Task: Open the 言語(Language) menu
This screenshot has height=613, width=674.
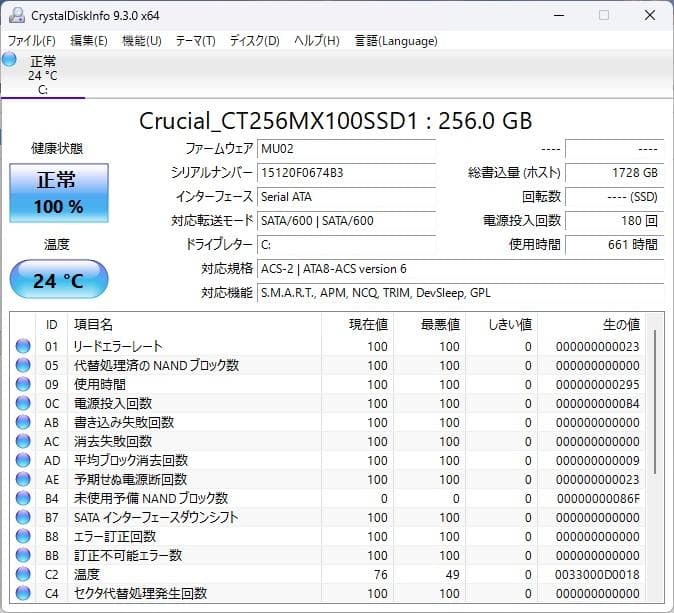Action: (x=396, y=41)
